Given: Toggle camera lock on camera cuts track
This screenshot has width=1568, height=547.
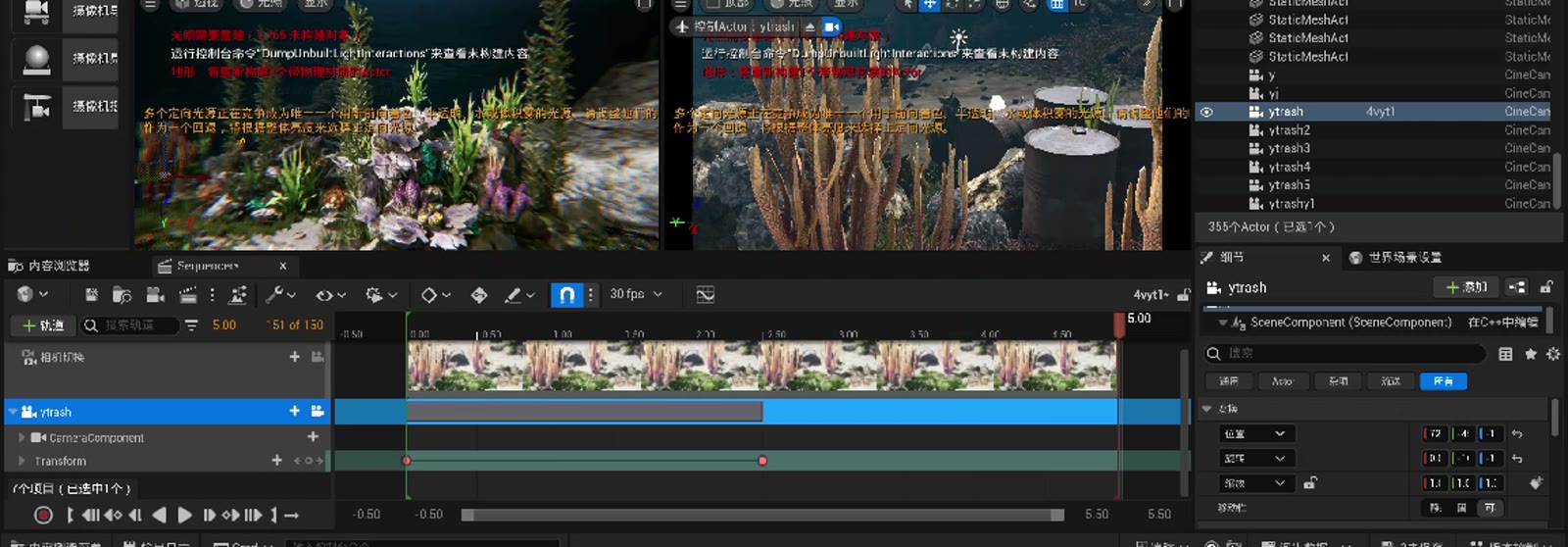Looking at the screenshot, I should (x=317, y=357).
